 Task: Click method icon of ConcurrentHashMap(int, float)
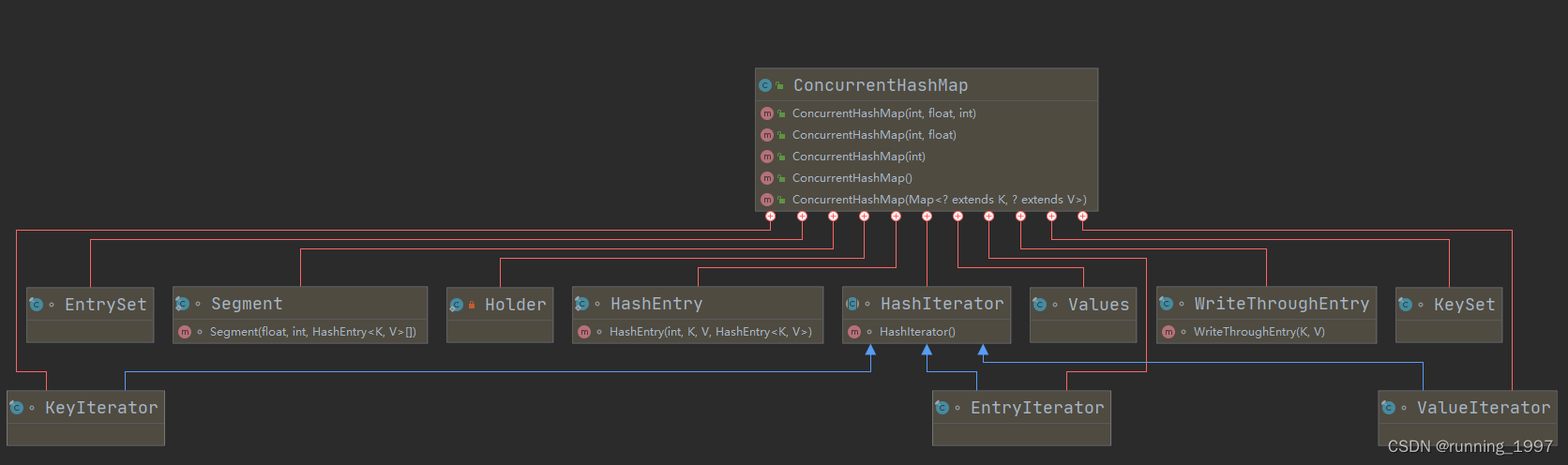pyautogui.click(x=767, y=135)
